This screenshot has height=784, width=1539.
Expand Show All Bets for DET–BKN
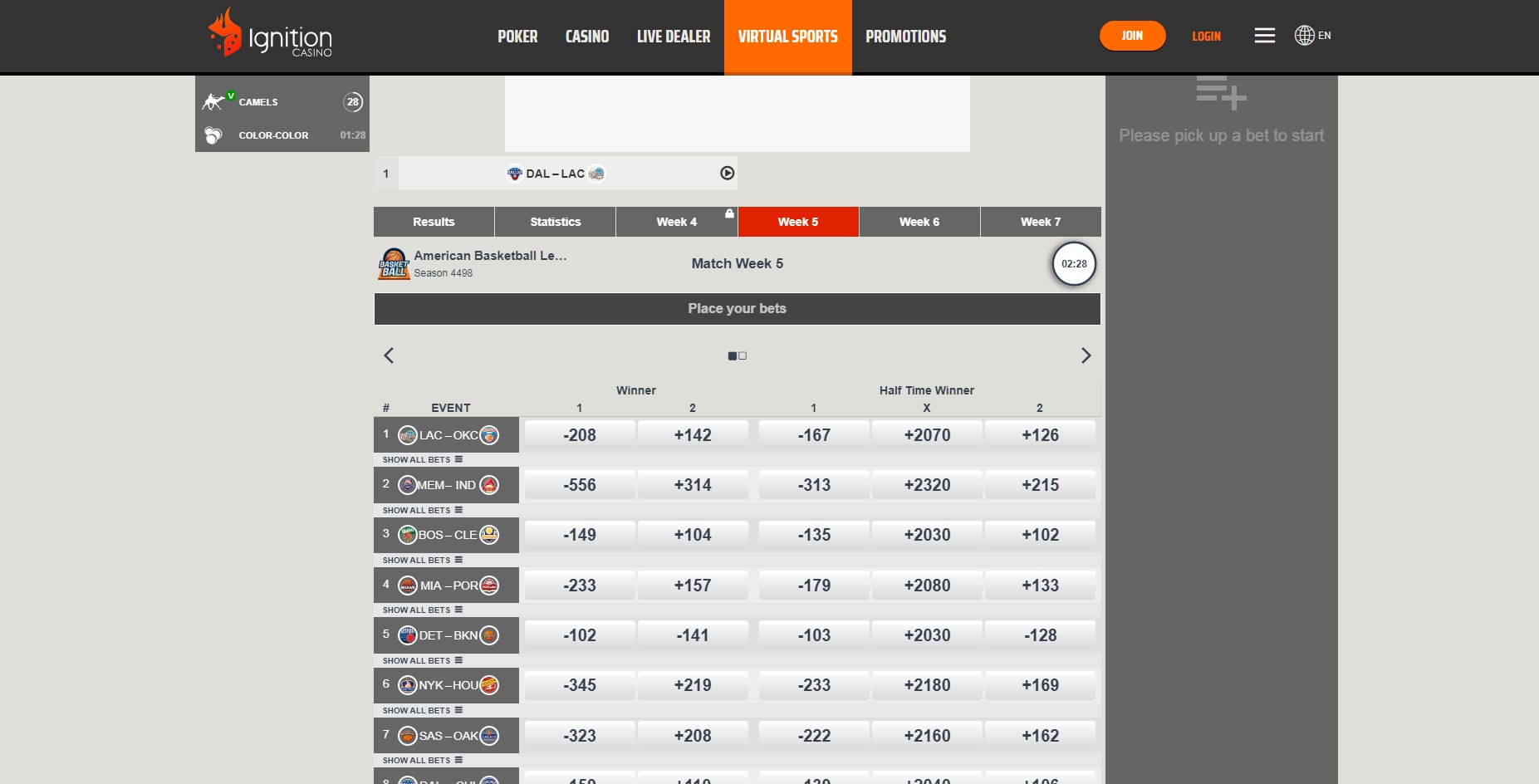click(422, 660)
